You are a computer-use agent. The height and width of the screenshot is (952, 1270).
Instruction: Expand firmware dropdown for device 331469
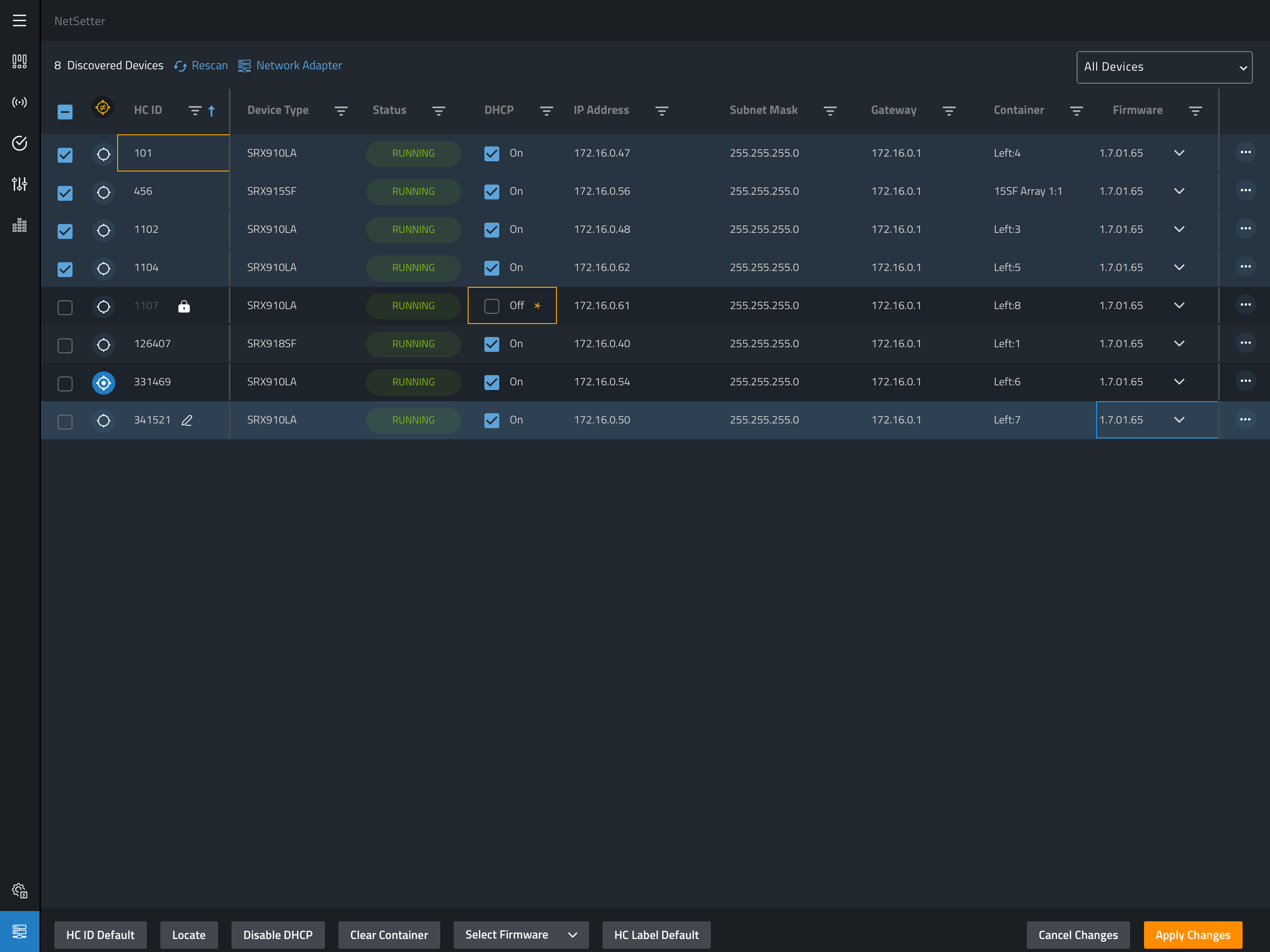[x=1179, y=382]
